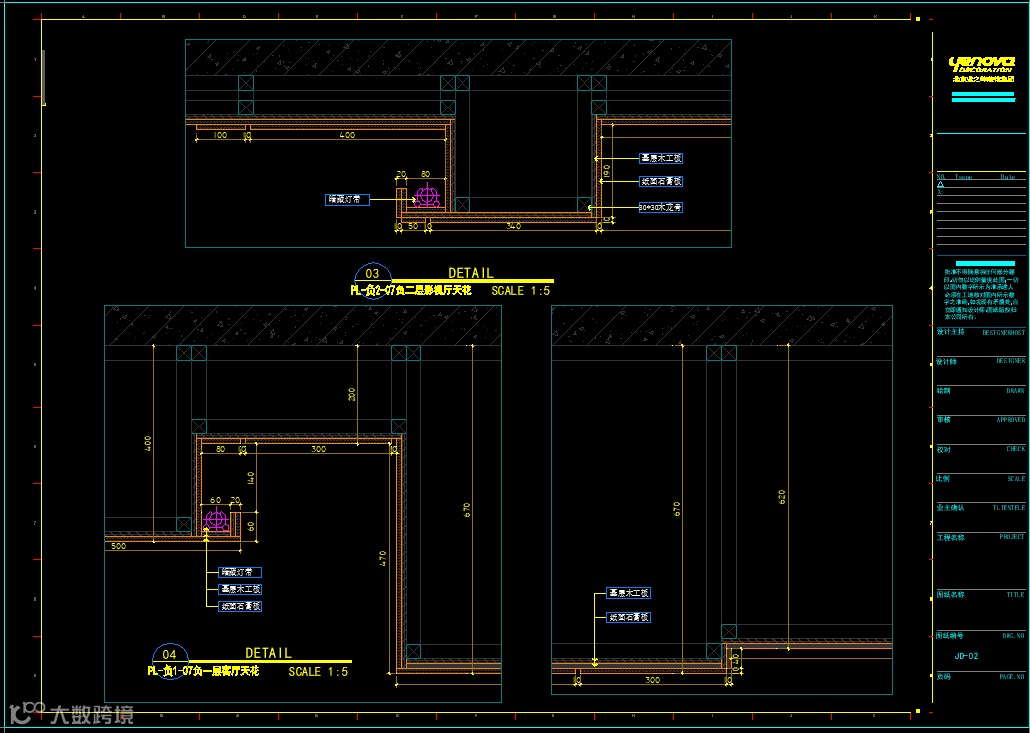
Task: Select 基层木工板 label in detail 04
Action: 240,589
